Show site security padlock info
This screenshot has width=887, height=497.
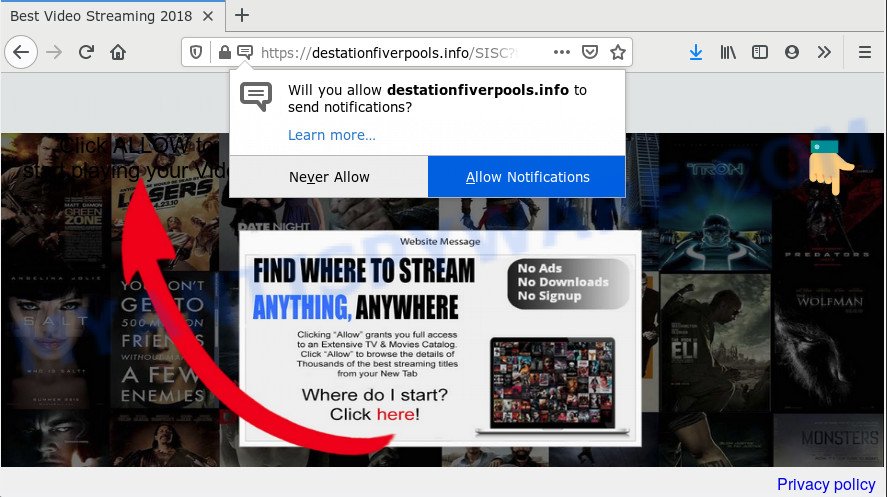tap(225, 53)
